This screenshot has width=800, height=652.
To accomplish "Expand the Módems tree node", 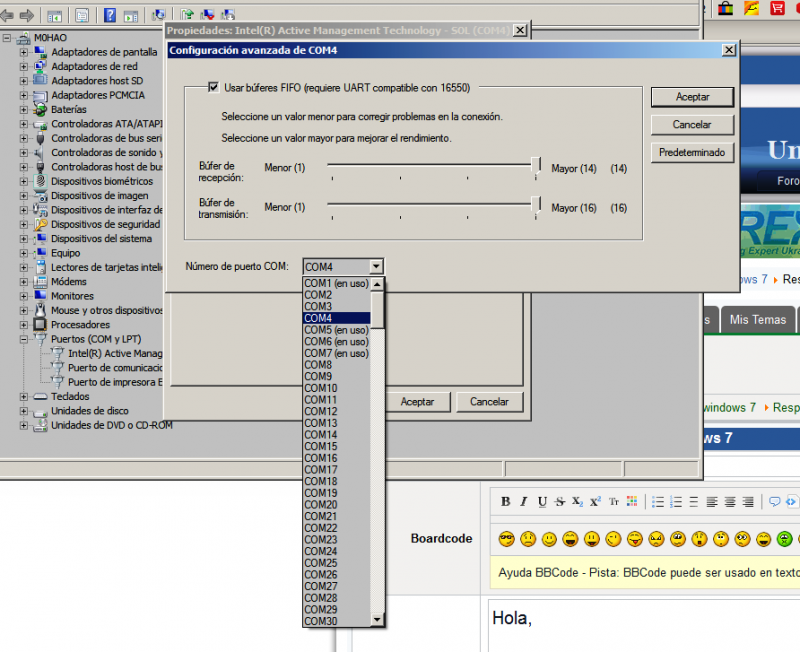I will (23, 282).
